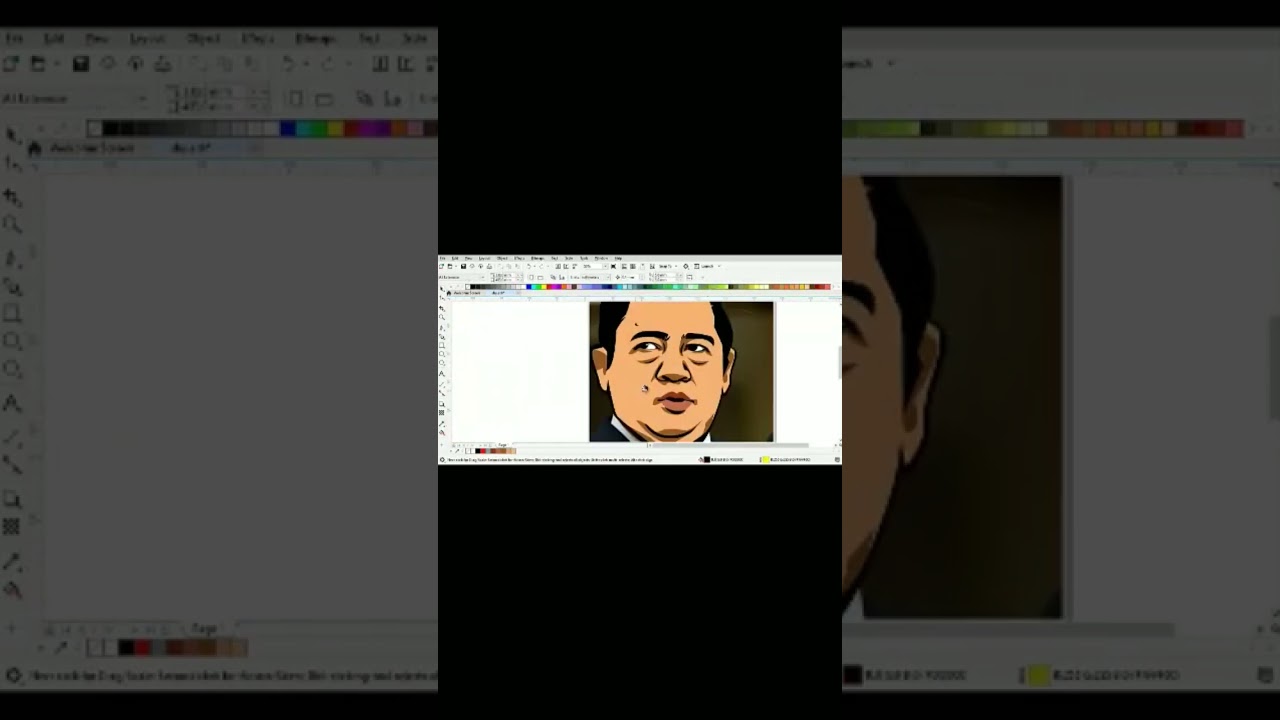The image size is (1280, 720).
Task: Pick the black swatch in color palette
Action: click(x=472, y=287)
